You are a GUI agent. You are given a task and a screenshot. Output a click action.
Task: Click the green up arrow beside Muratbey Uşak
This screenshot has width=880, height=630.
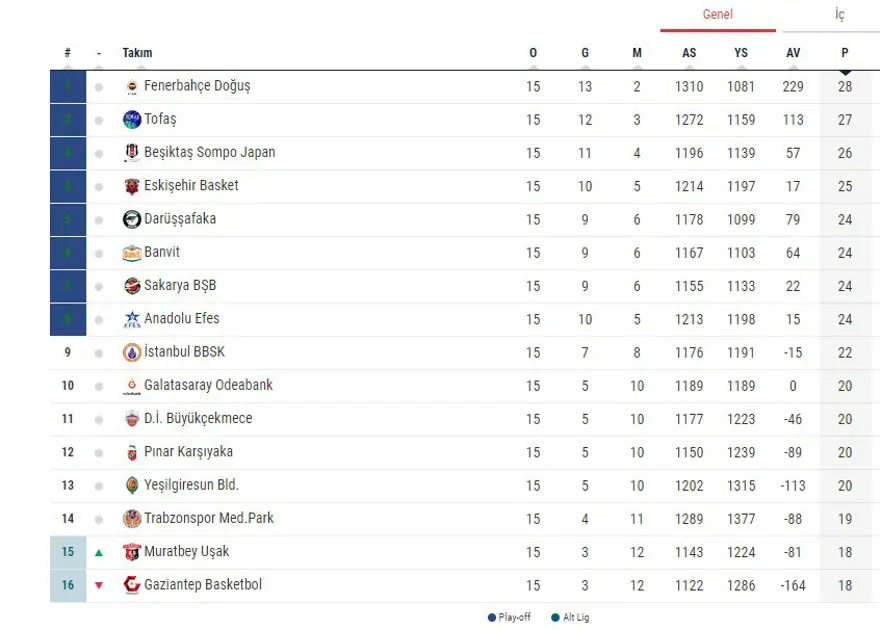point(98,552)
